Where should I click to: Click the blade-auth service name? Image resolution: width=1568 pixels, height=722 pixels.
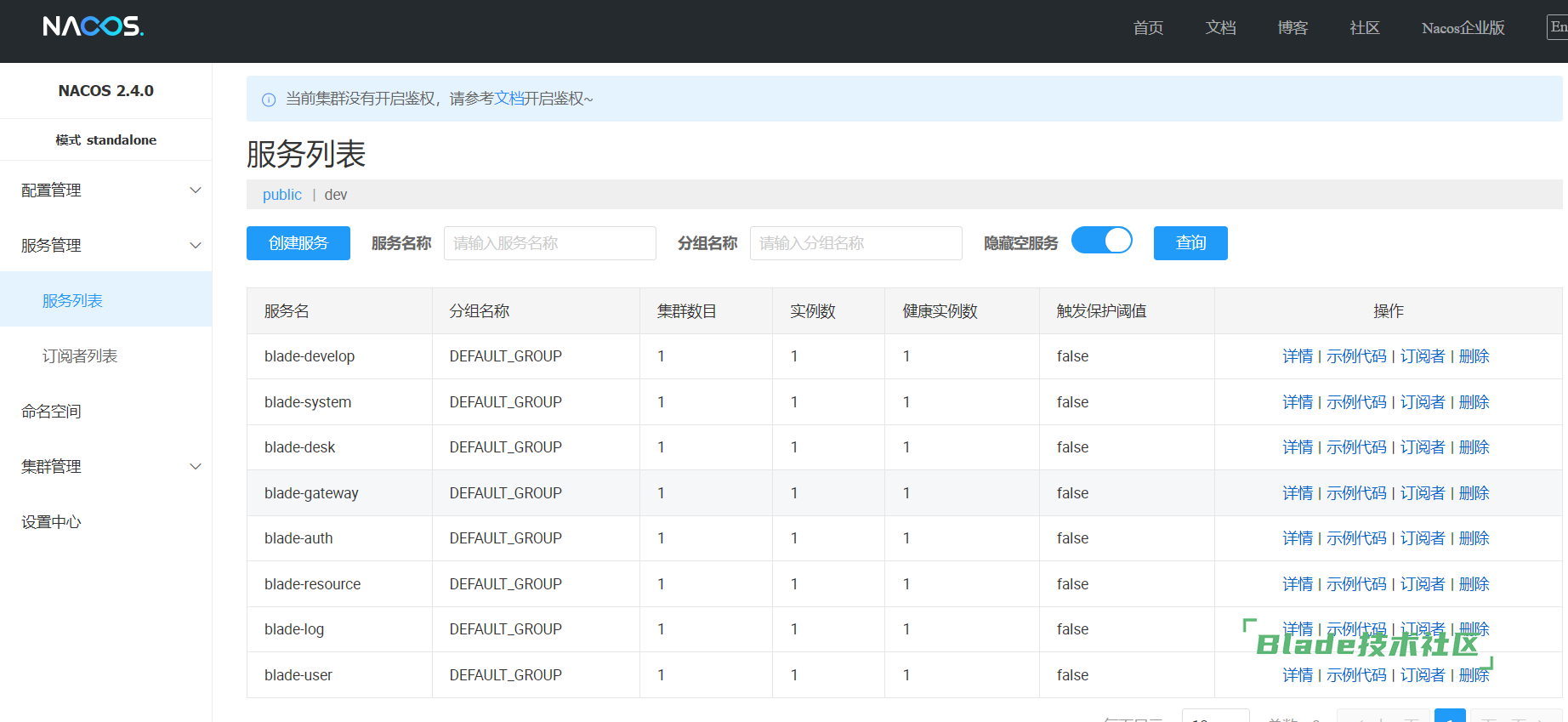298,538
